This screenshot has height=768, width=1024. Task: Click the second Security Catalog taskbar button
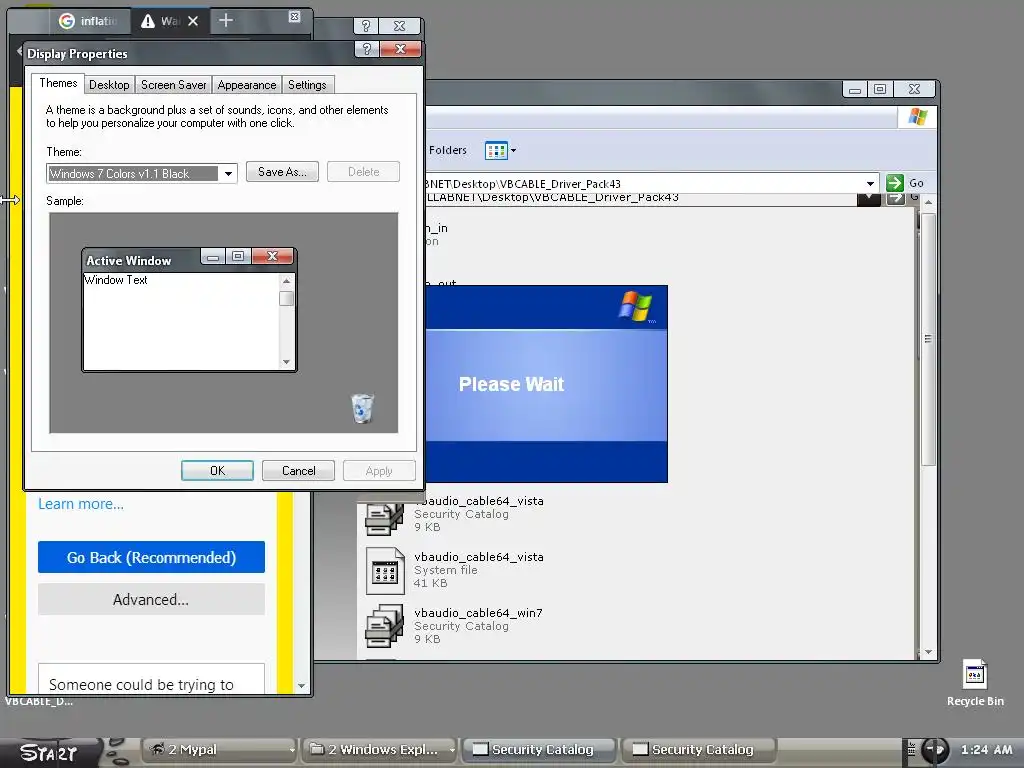pos(700,750)
